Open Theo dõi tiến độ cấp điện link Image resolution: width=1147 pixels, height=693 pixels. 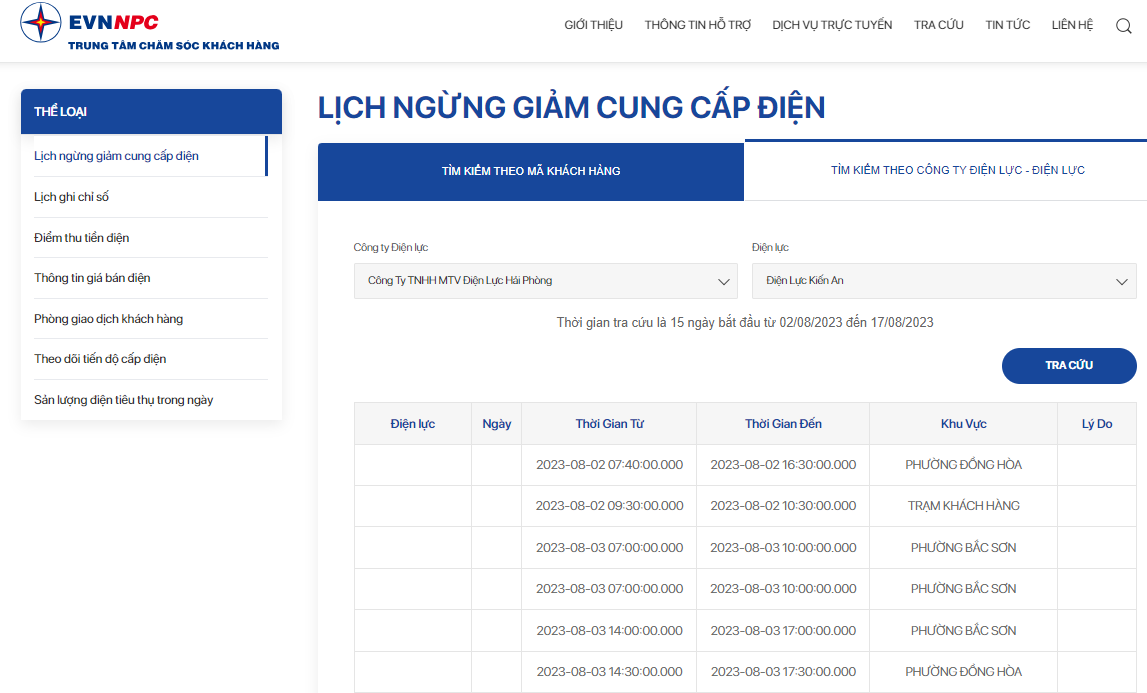click(100, 359)
